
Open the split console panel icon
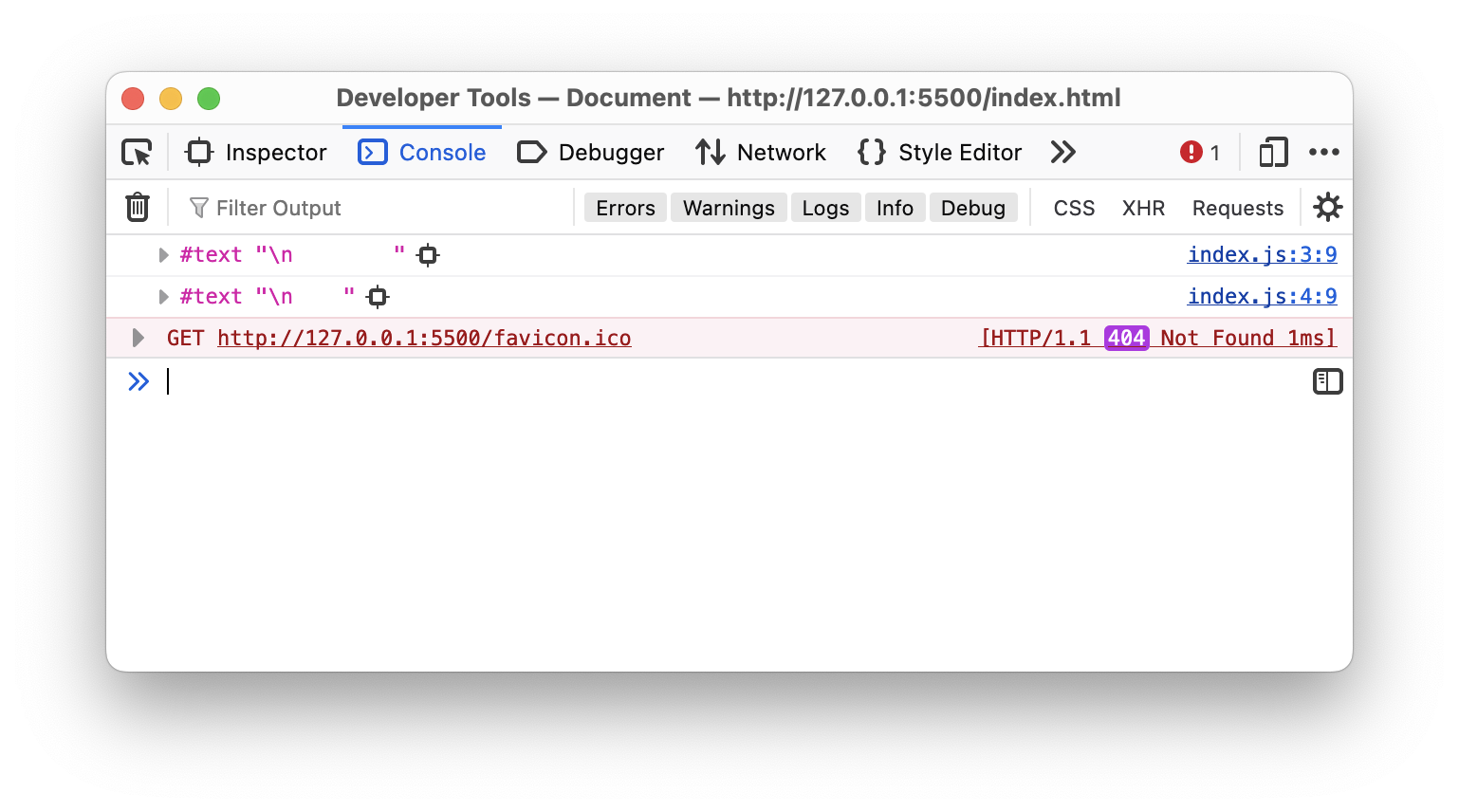click(x=1327, y=381)
